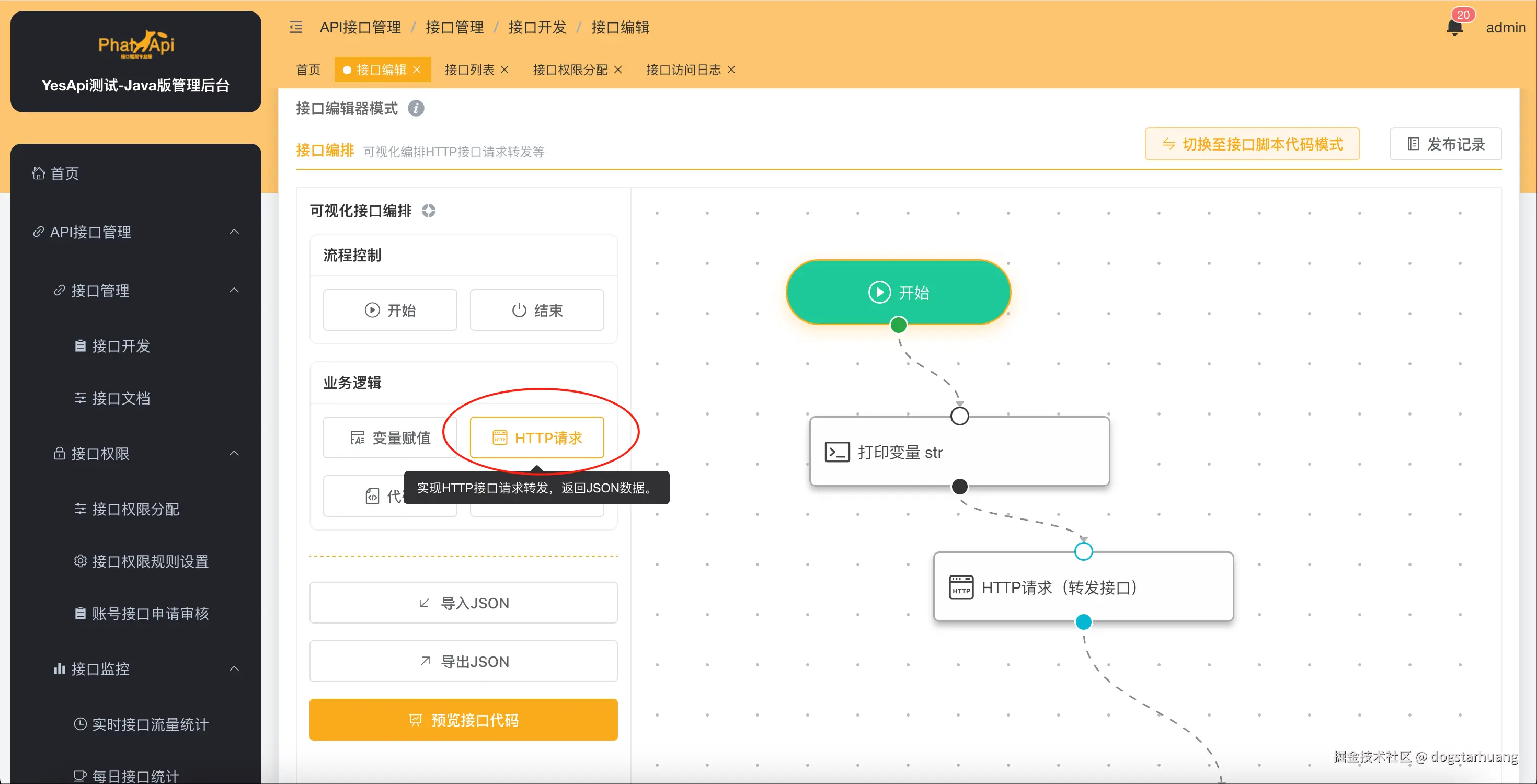Click the icon beside 可视化接口编排 title

click(428, 211)
